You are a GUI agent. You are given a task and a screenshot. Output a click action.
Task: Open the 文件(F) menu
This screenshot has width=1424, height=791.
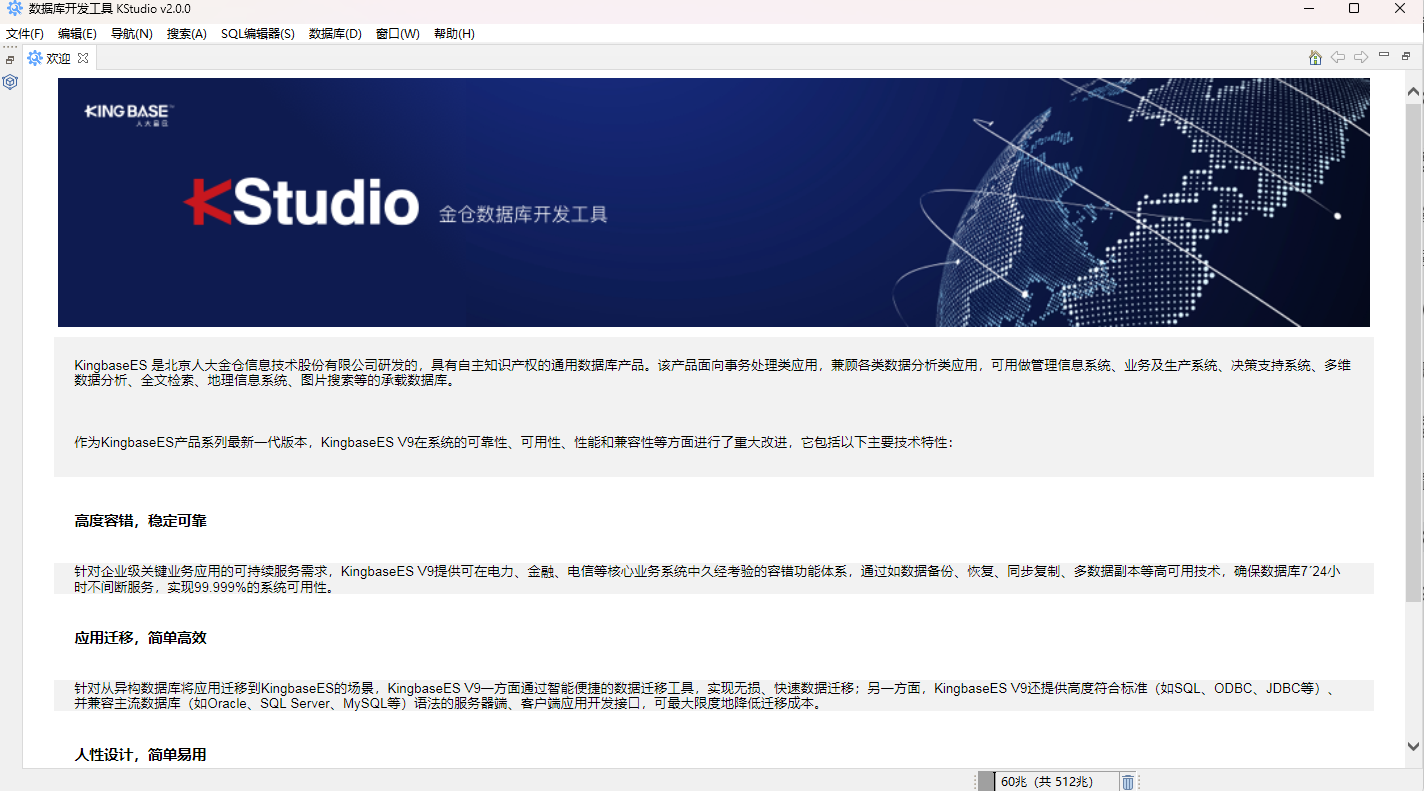pos(25,33)
